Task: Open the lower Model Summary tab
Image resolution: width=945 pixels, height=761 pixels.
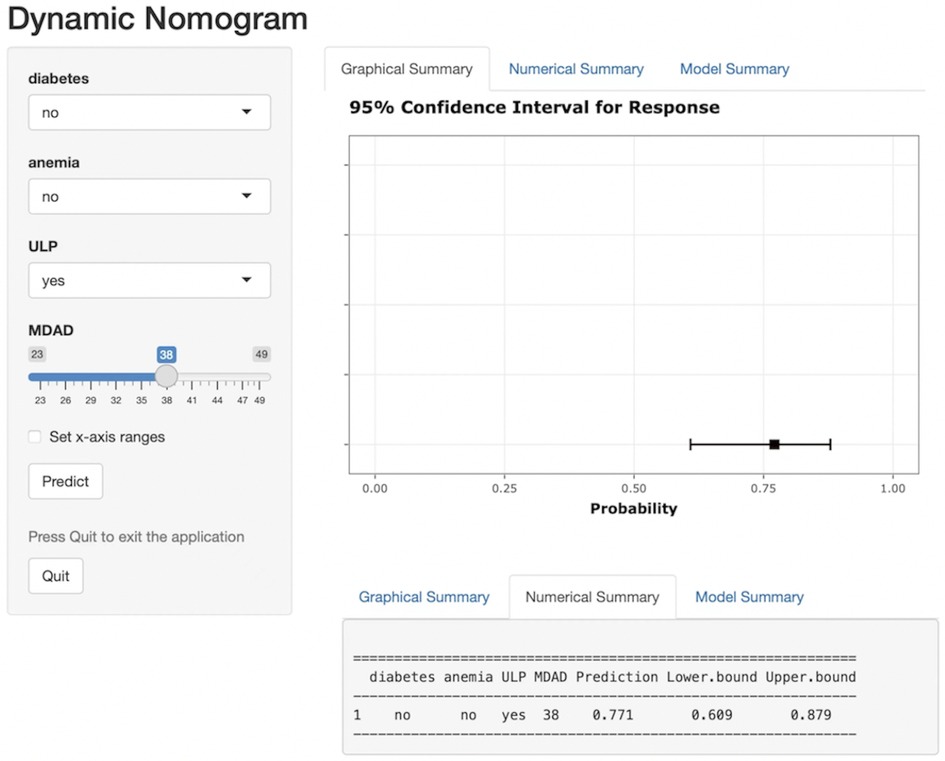Action: [749, 597]
